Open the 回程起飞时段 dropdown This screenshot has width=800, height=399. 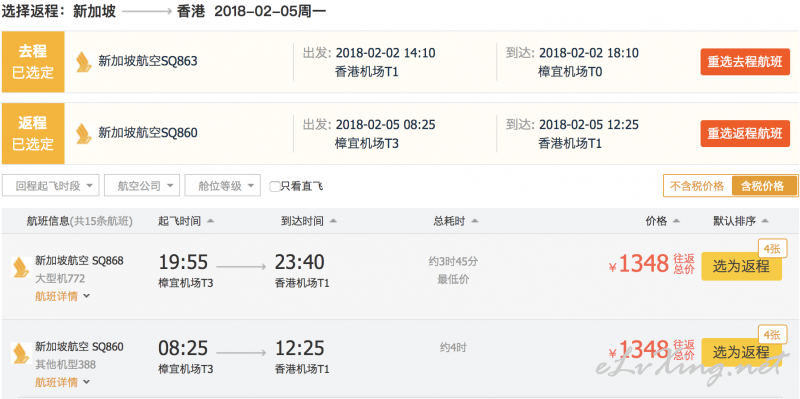[51, 185]
